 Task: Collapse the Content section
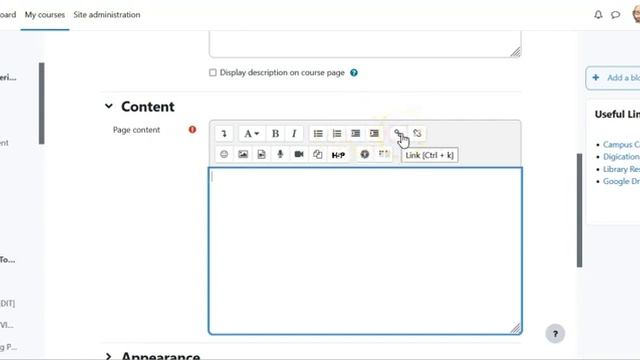(x=109, y=107)
